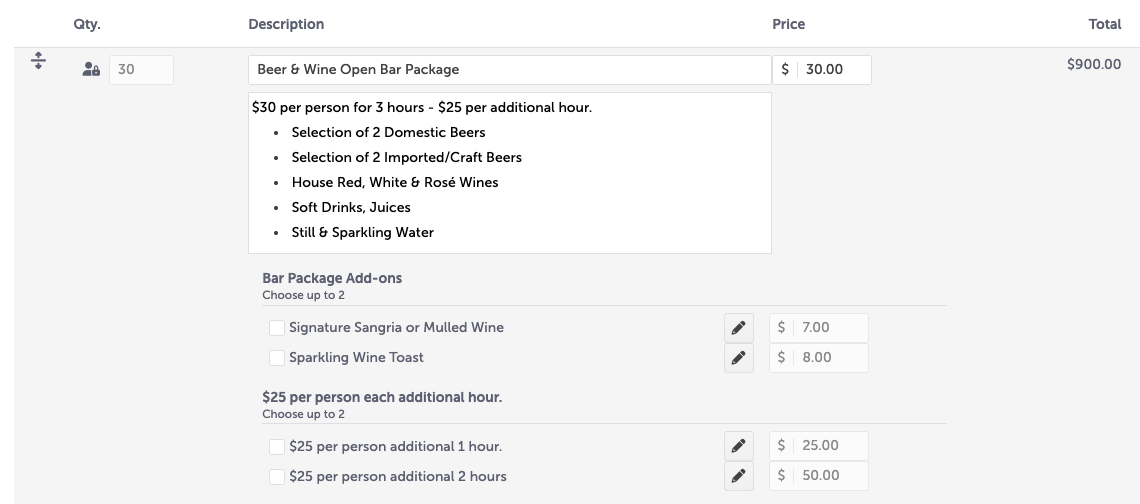Click 'House Red, White & Rosé Wines' bullet
This screenshot has width=1140, height=504.
click(x=395, y=183)
